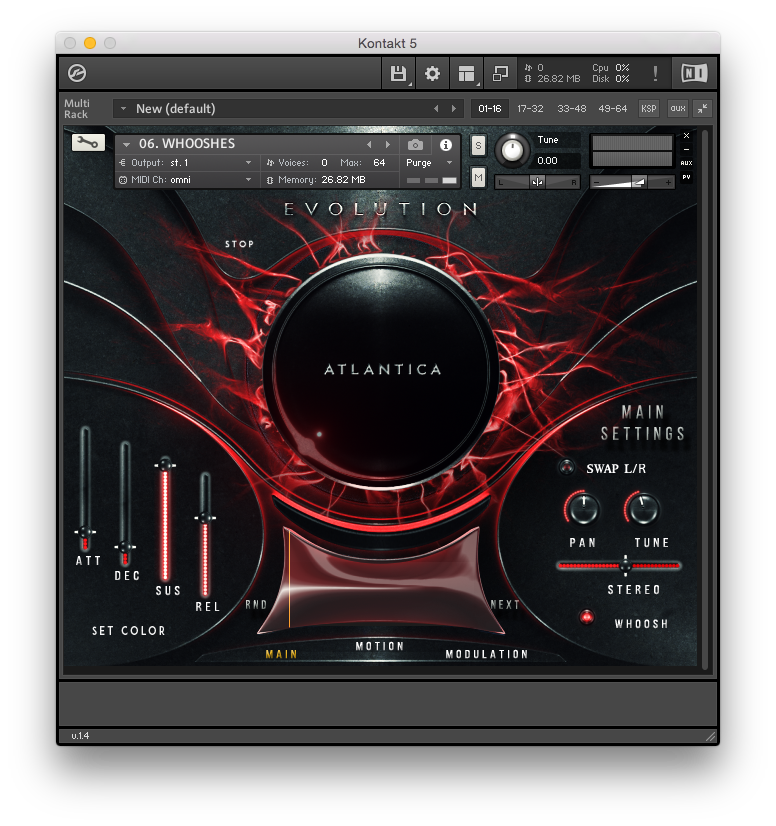Viewport: 776px width, 826px height.
Task: Go to previous instrument using left arrow
Action: point(369,144)
